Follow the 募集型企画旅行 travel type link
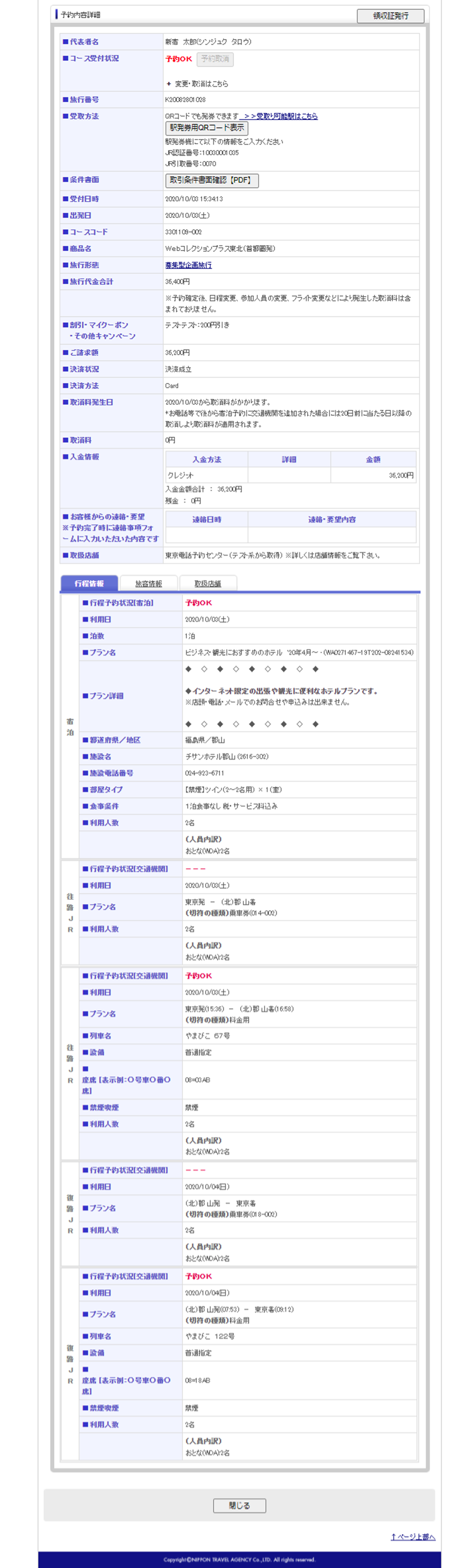 [x=188, y=266]
